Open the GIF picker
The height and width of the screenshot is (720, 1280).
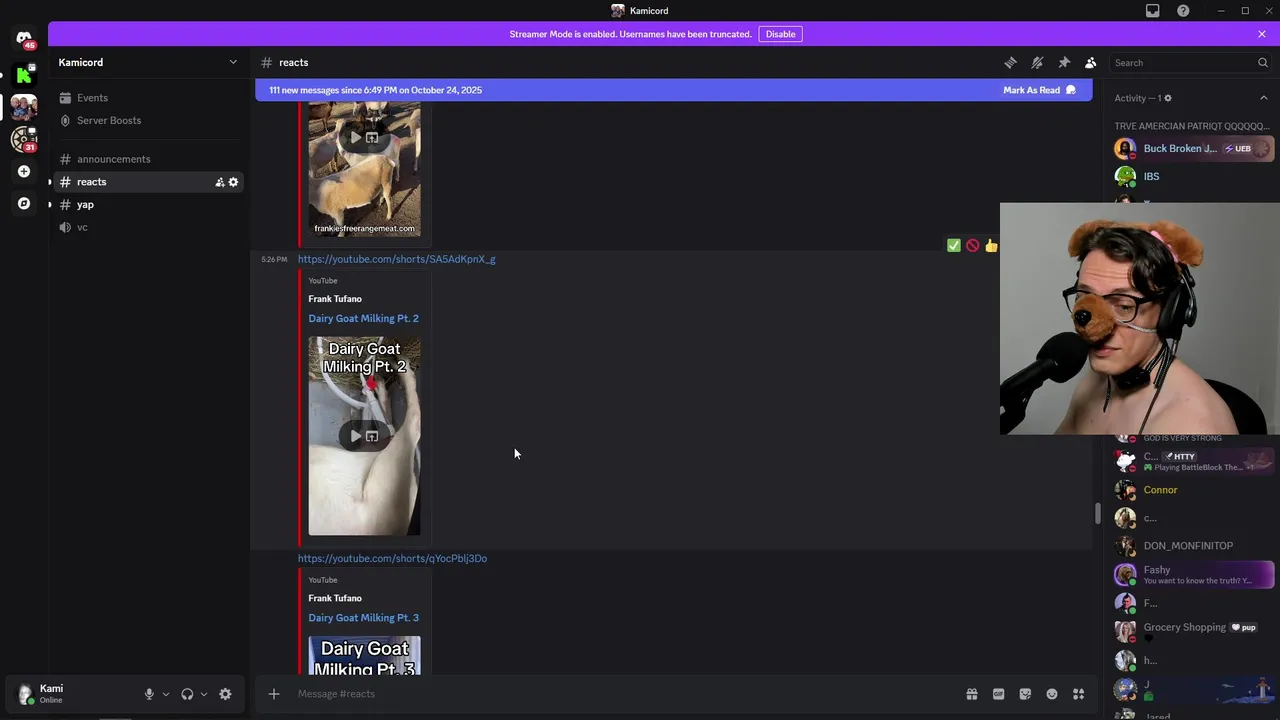pos(998,694)
